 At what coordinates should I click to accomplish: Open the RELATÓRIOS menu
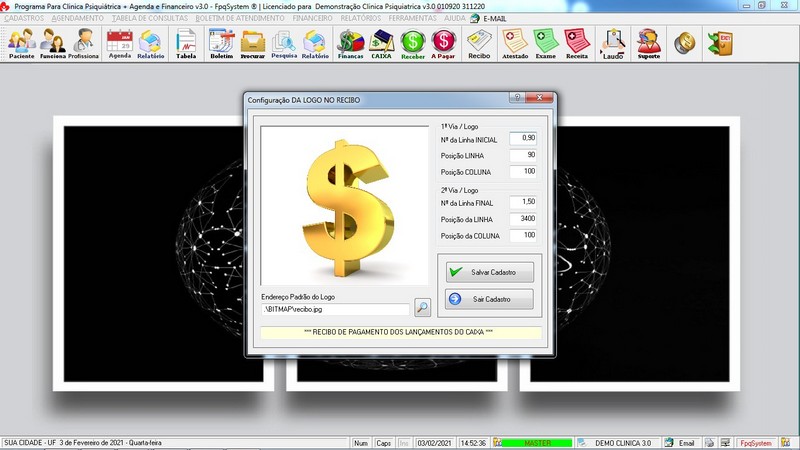(361, 18)
